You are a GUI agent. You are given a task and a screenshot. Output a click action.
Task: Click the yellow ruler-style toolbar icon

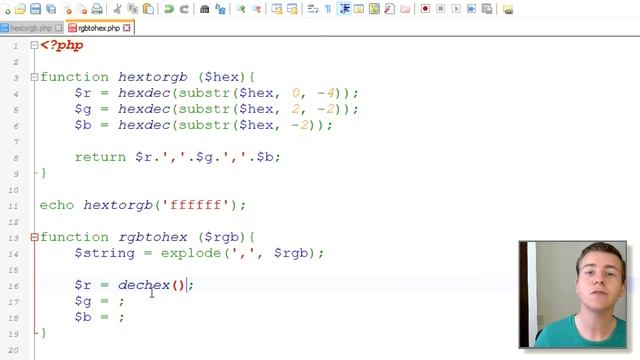coord(374,9)
